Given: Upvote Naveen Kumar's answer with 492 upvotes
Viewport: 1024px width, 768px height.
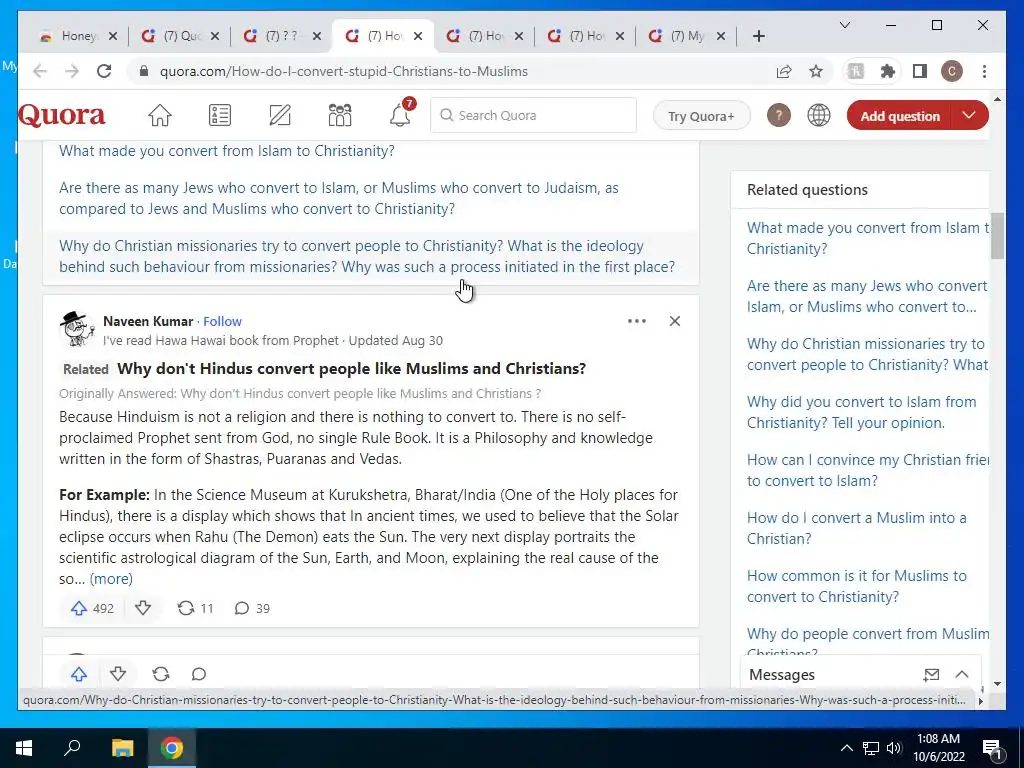Looking at the screenshot, I should click(92, 608).
